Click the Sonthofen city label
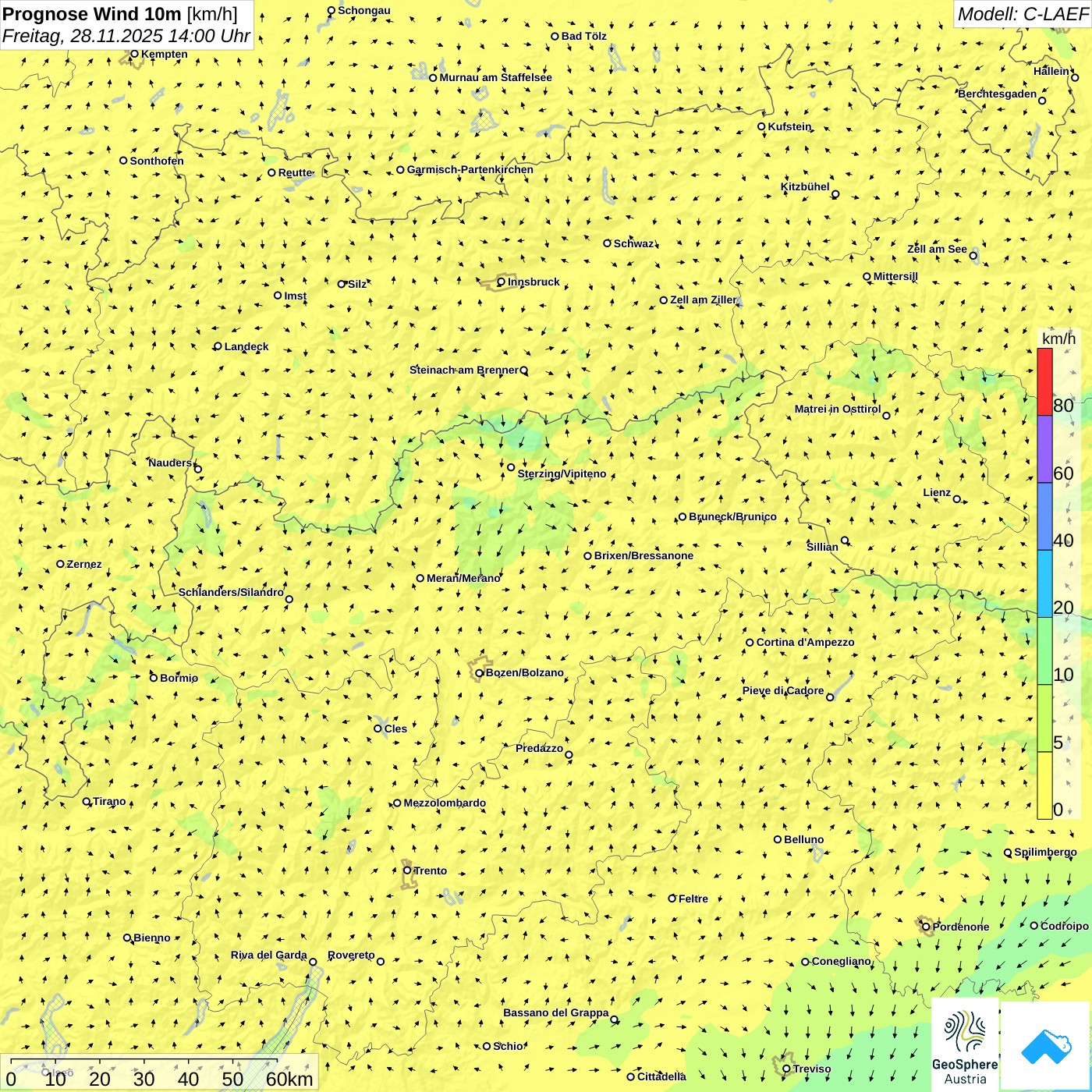Image resolution: width=1092 pixels, height=1092 pixels. point(157,161)
